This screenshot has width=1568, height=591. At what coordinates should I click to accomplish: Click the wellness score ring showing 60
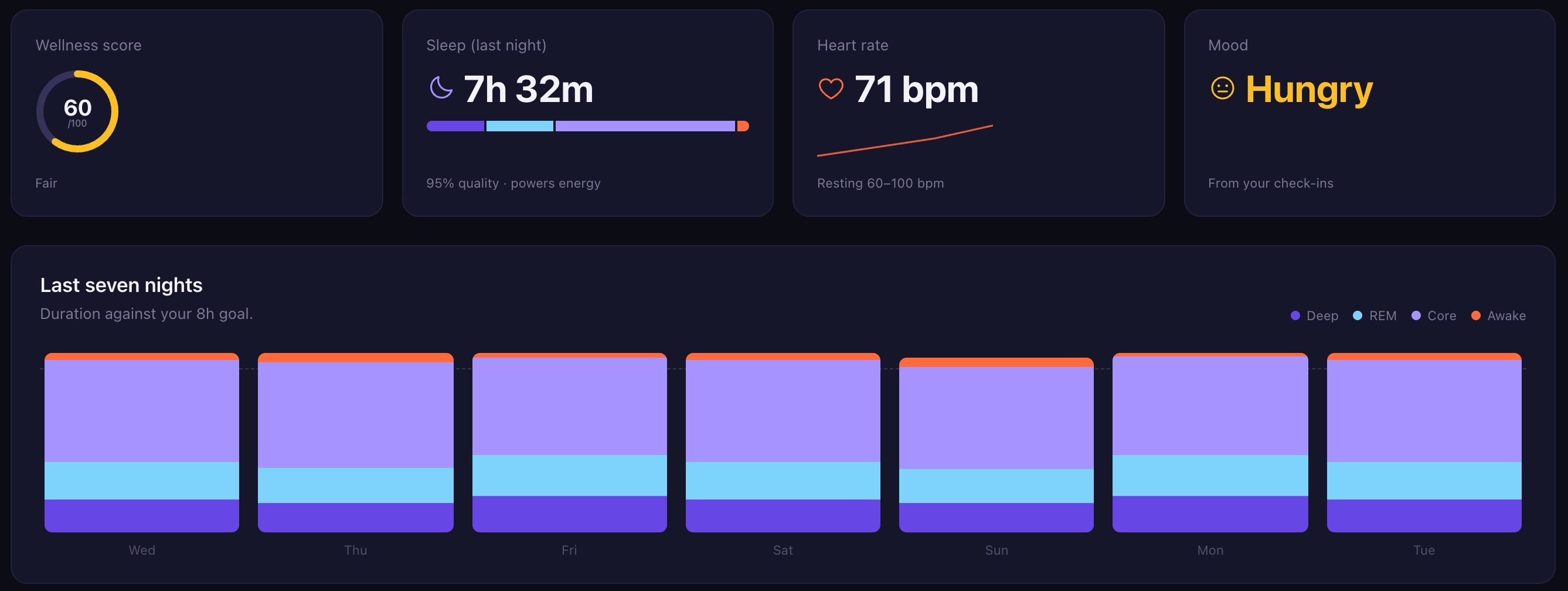[77, 111]
